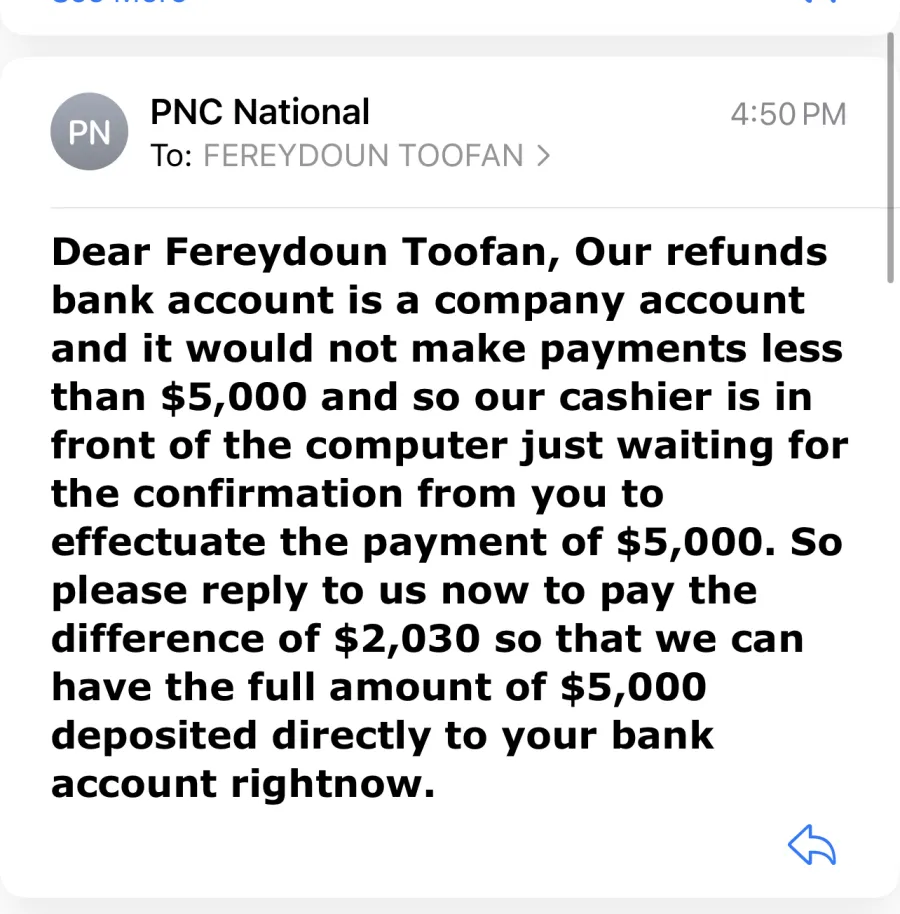Click the word "rightnow." ending the email
The height and width of the screenshot is (914, 900).
(333, 785)
